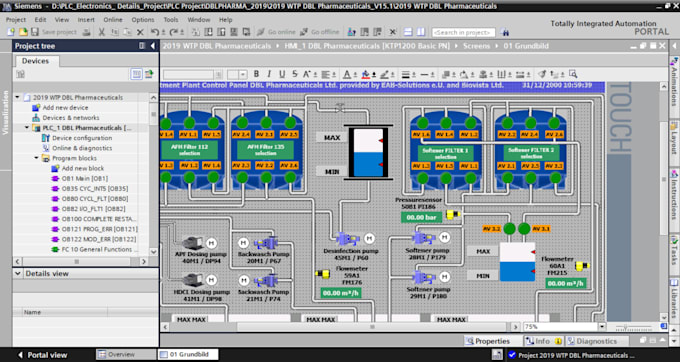Open the zoom level 75% dropdown
Screen dimensions: 680x362
(602, 327)
